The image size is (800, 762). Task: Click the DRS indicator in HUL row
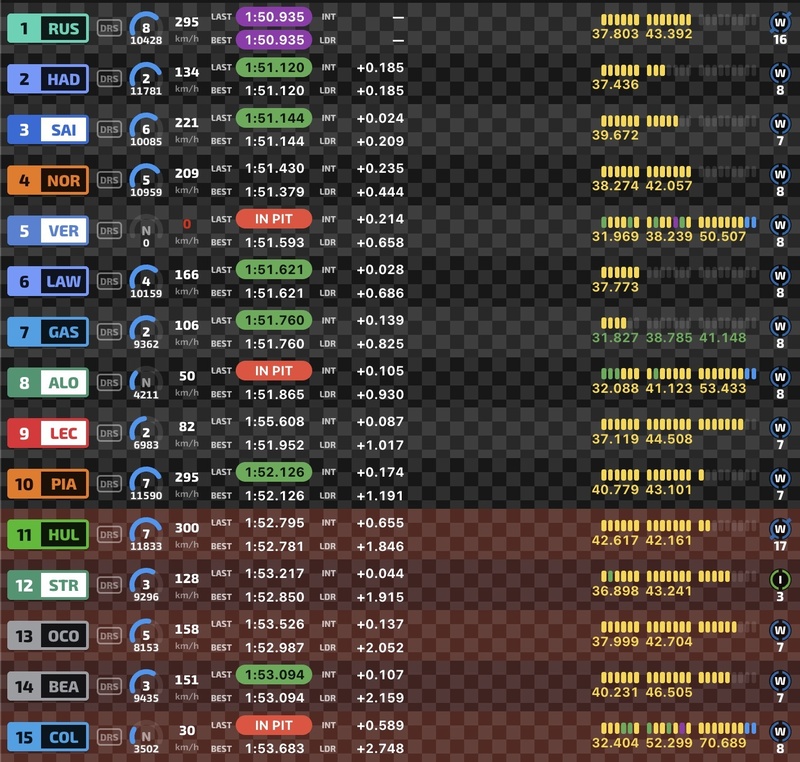tap(109, 535)
